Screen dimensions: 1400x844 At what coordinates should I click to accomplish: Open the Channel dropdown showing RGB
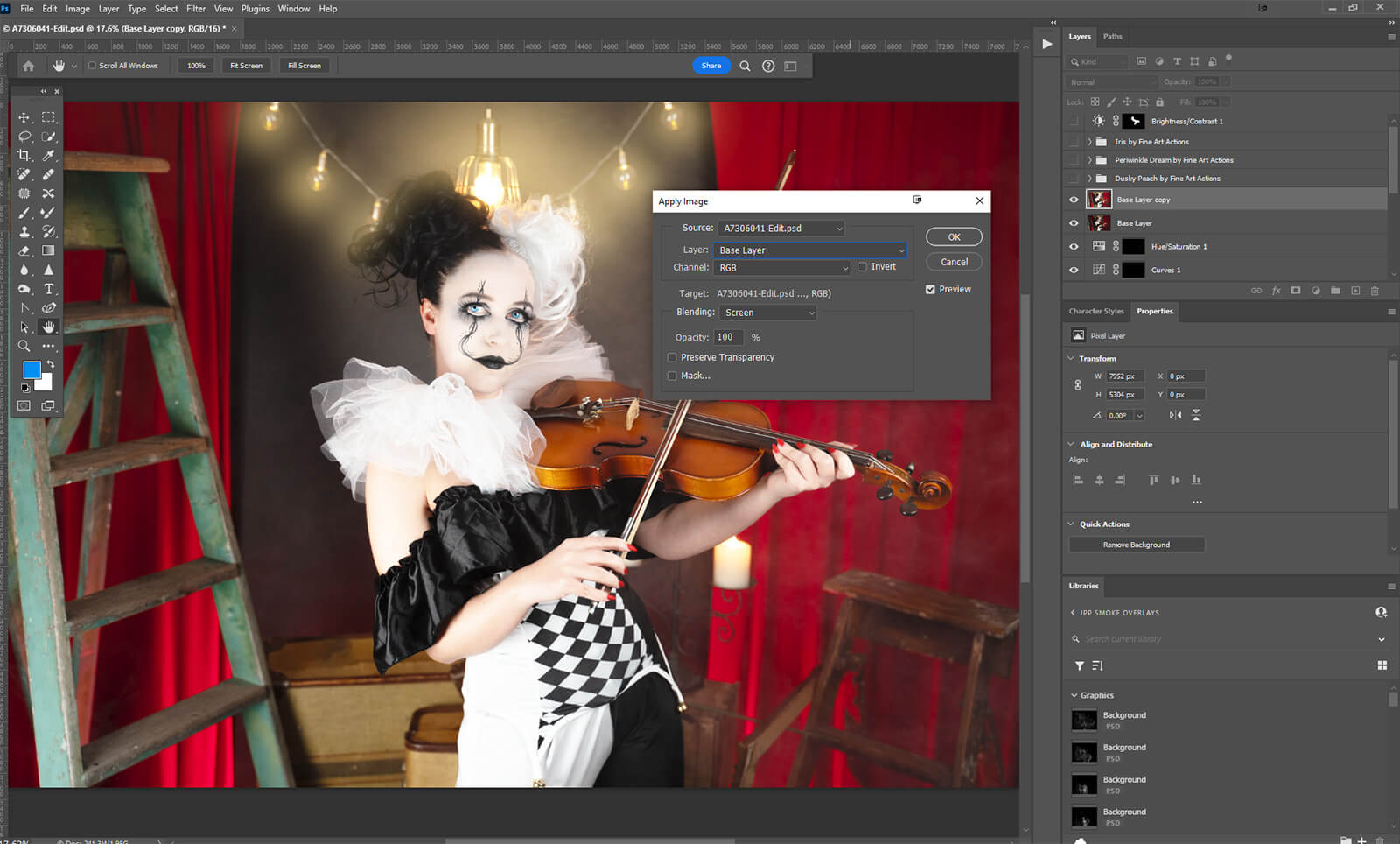tap(781, 268)
